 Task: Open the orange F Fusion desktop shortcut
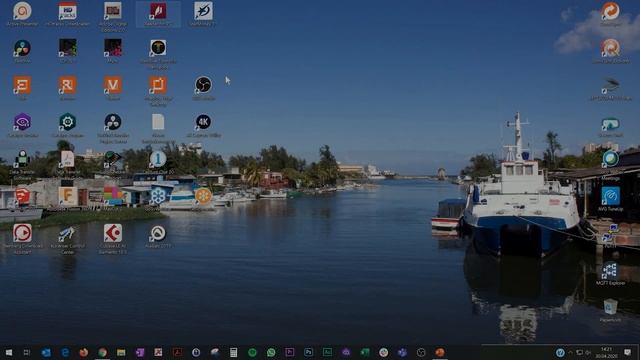(x=67, y=197)
